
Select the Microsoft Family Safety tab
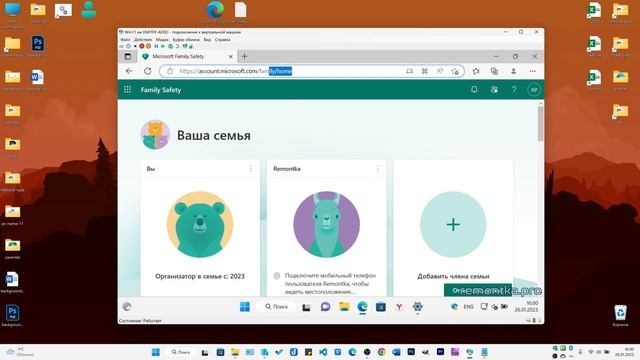coord(187,56)
